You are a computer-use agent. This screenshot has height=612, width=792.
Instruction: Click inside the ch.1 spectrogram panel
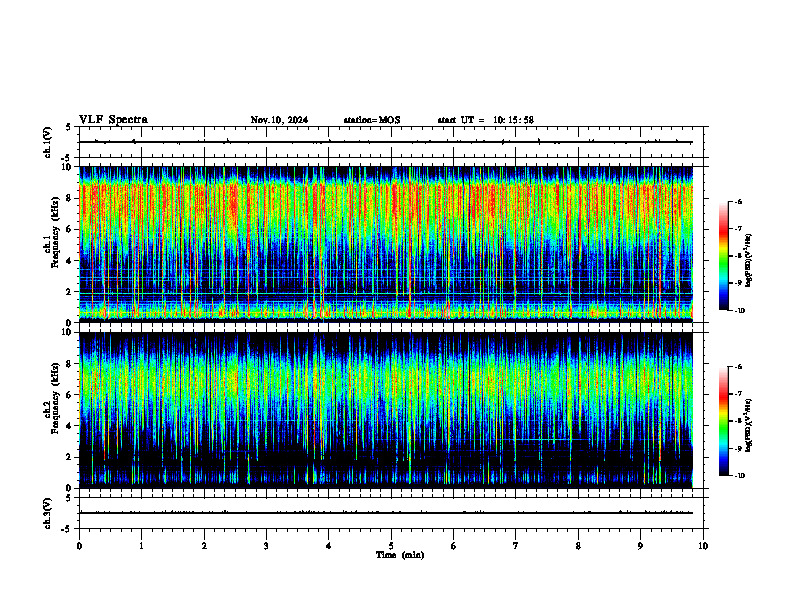[x=386, y=244]
